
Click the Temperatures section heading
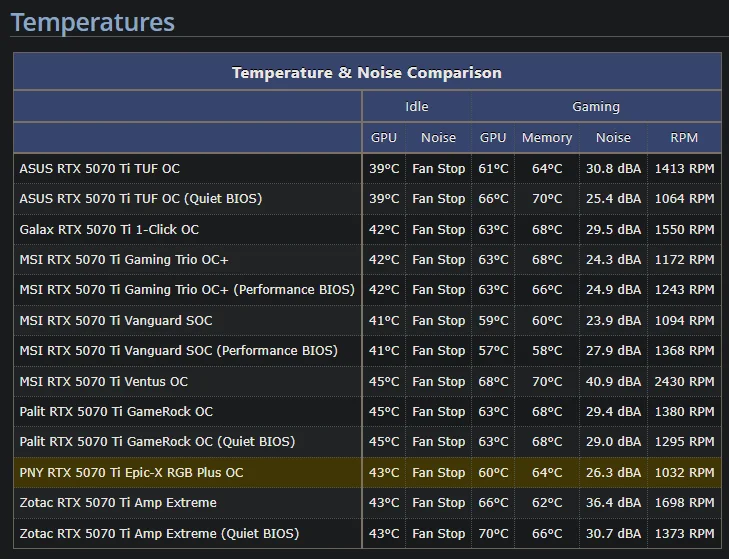(93, 22)
